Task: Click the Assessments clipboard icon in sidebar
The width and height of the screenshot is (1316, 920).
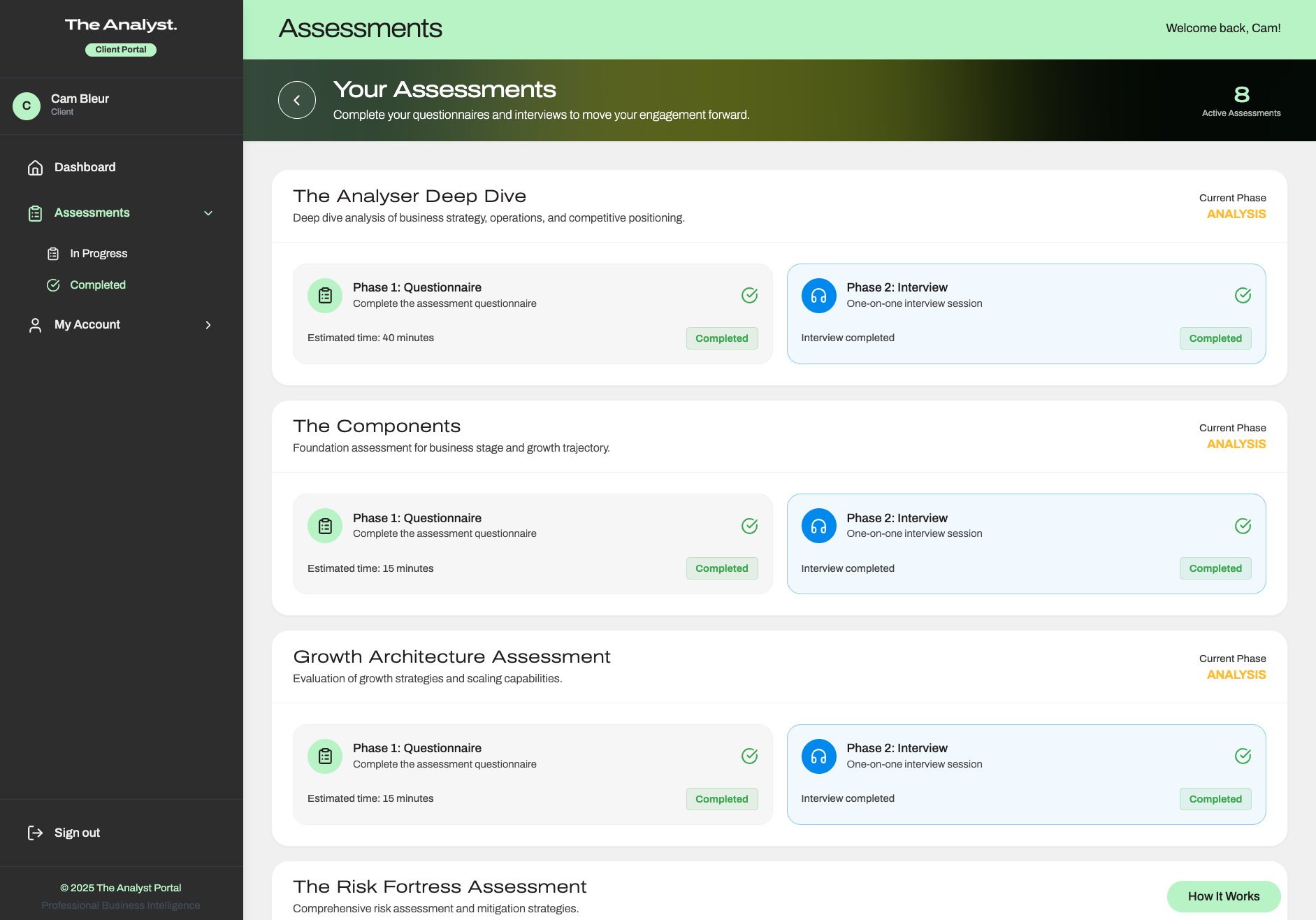Action: coord(35,213)
